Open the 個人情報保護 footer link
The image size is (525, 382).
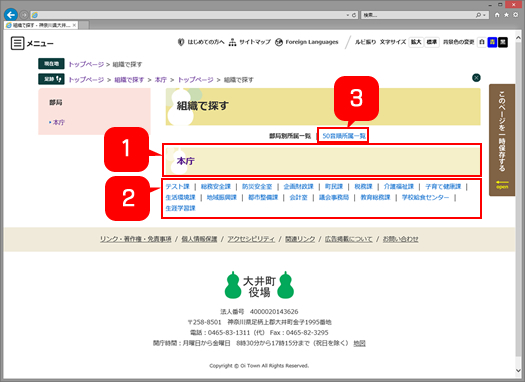199,239
